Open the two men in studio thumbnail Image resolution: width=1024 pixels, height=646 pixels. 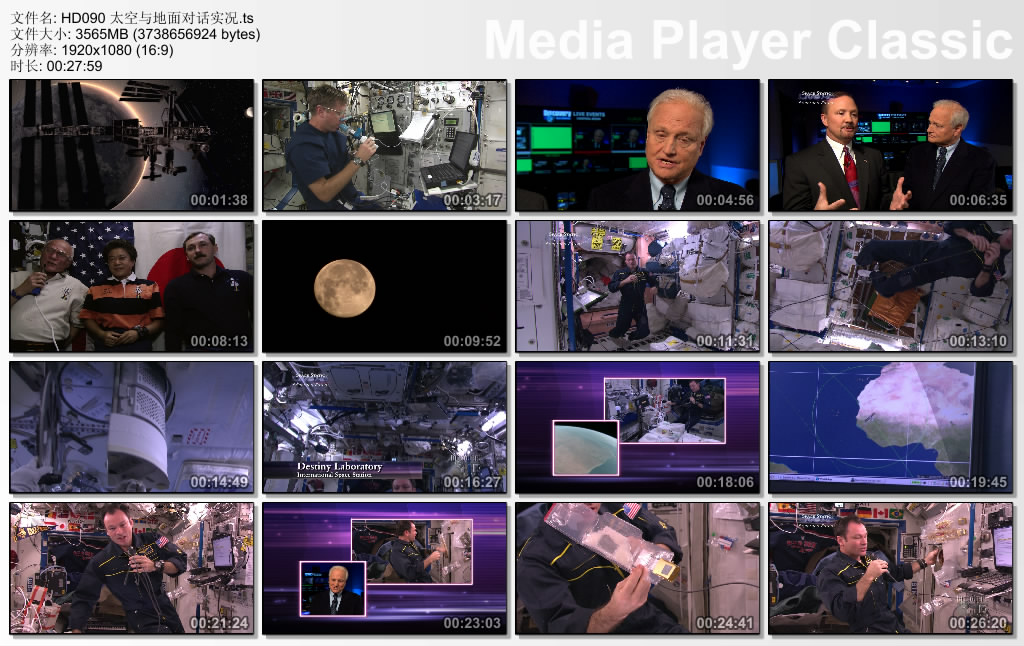click(x=891, y=146)
